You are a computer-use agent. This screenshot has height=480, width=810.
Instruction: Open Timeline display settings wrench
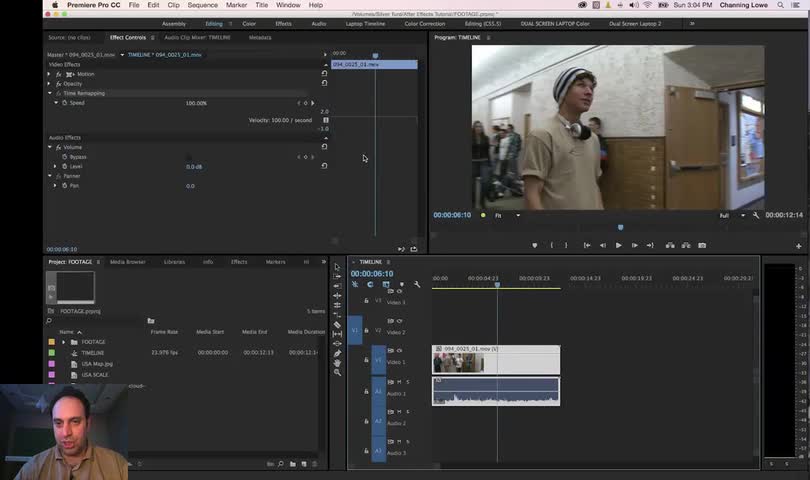pos(417,284)
